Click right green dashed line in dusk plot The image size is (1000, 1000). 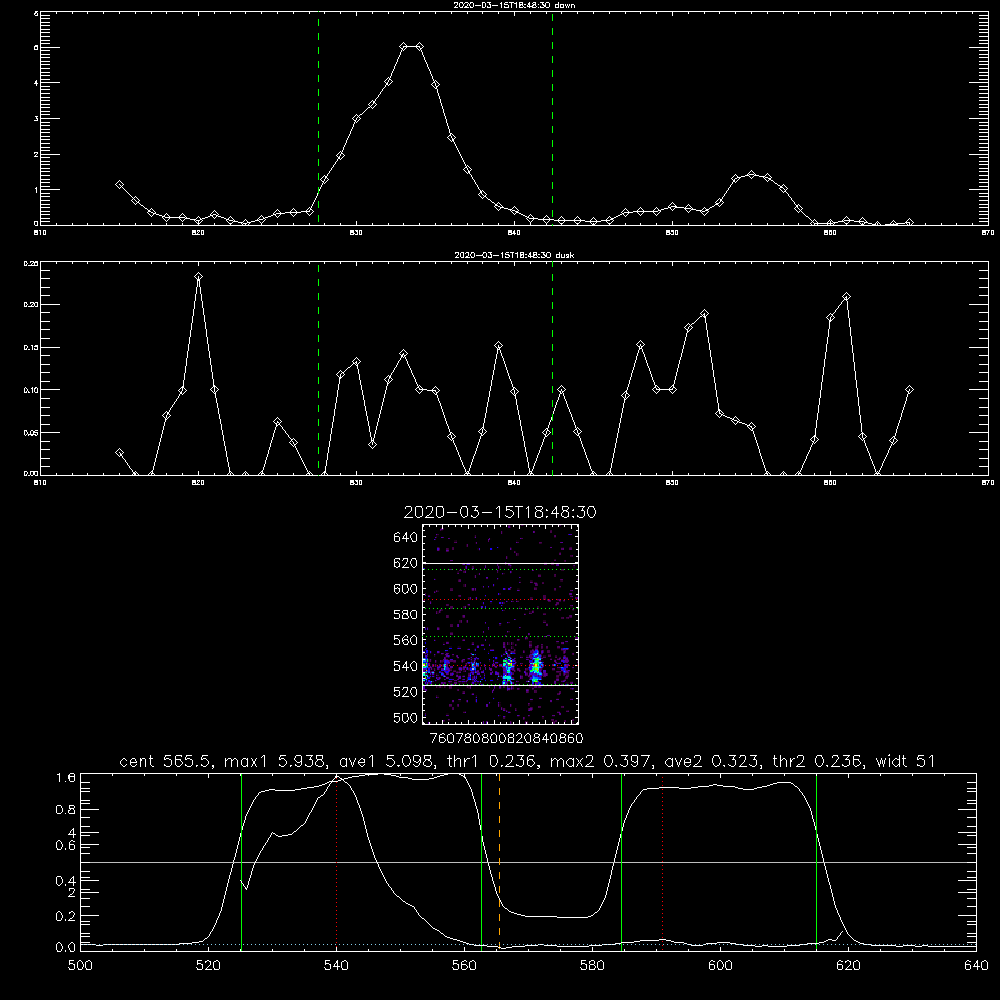[x=552, y=368]
